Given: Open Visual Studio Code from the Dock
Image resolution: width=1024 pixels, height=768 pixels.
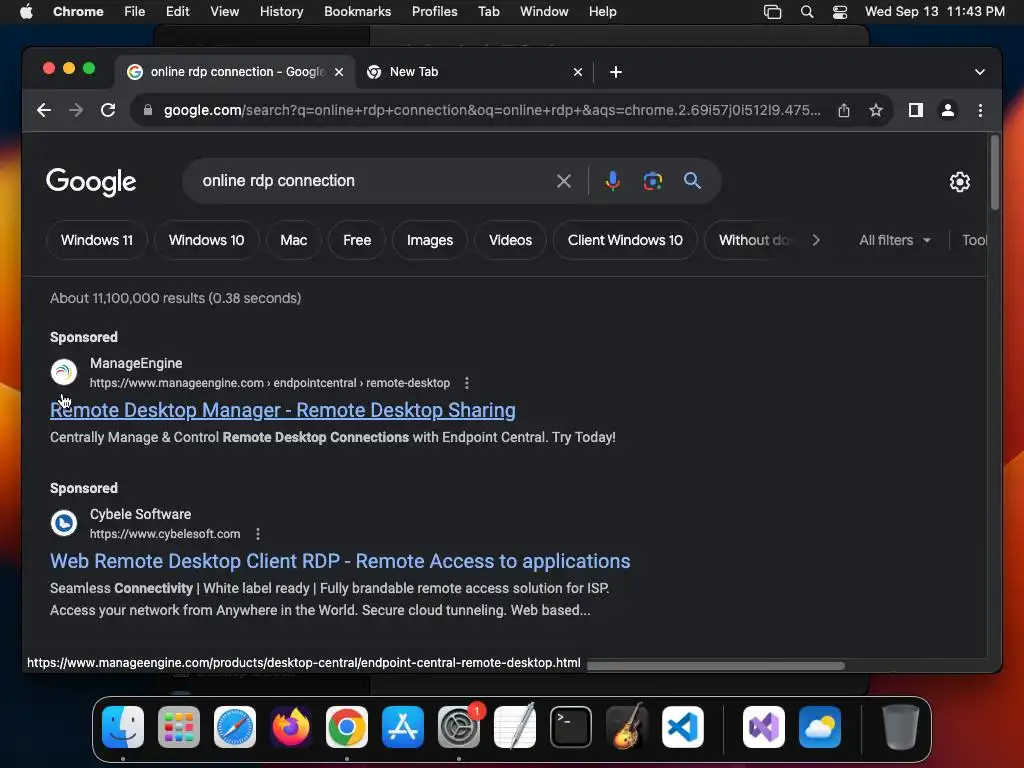Looking at the screenshot, I should 682,727.
